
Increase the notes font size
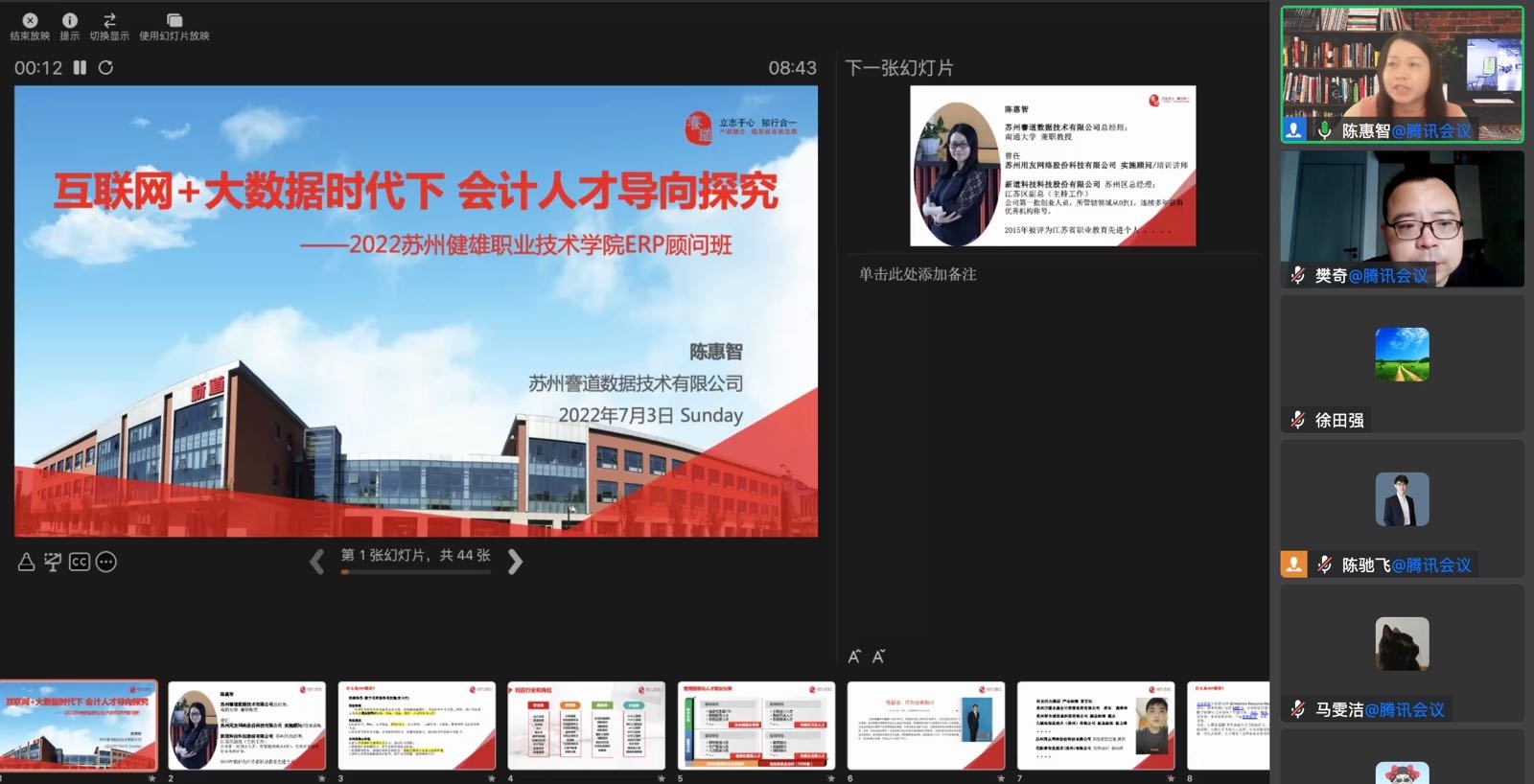pyautogui.click(x=854, y=657)
